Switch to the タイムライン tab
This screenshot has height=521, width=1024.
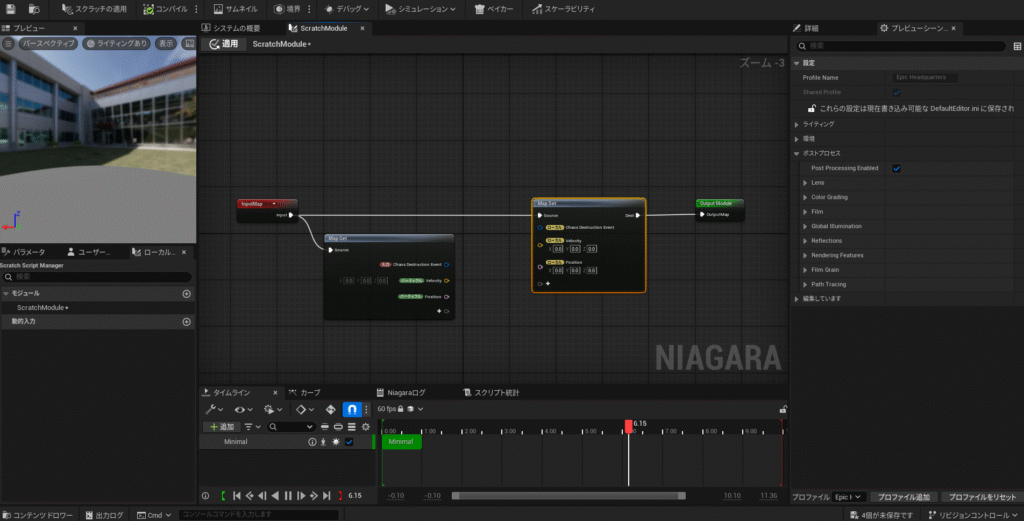coord(232,392)
